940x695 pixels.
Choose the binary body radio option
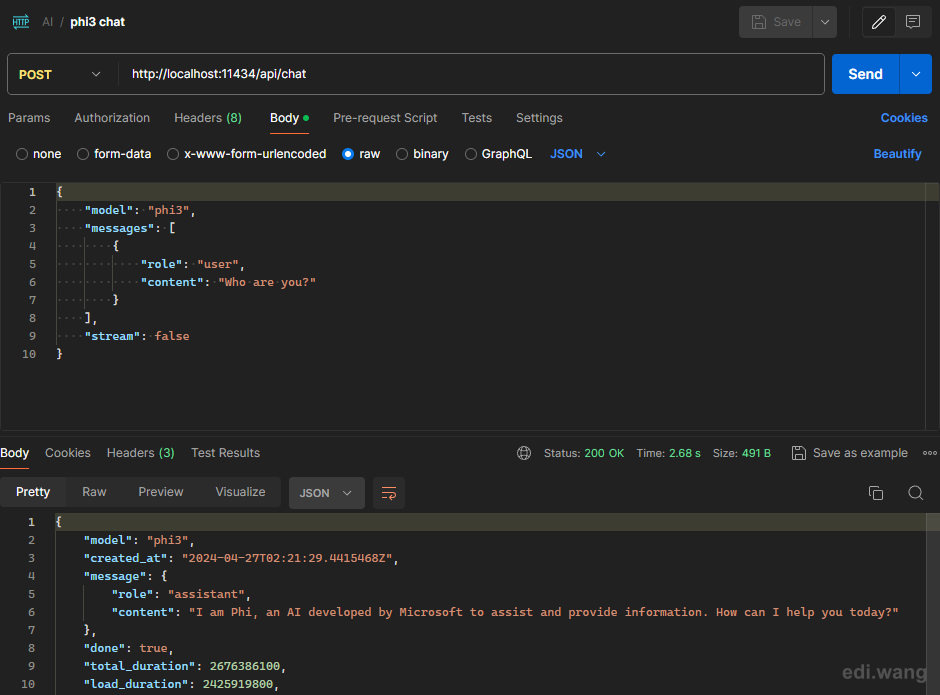[402, 154]
